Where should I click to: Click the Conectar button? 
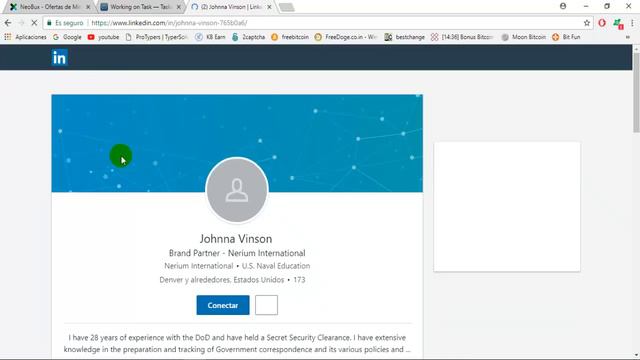(x=223, y=305)
